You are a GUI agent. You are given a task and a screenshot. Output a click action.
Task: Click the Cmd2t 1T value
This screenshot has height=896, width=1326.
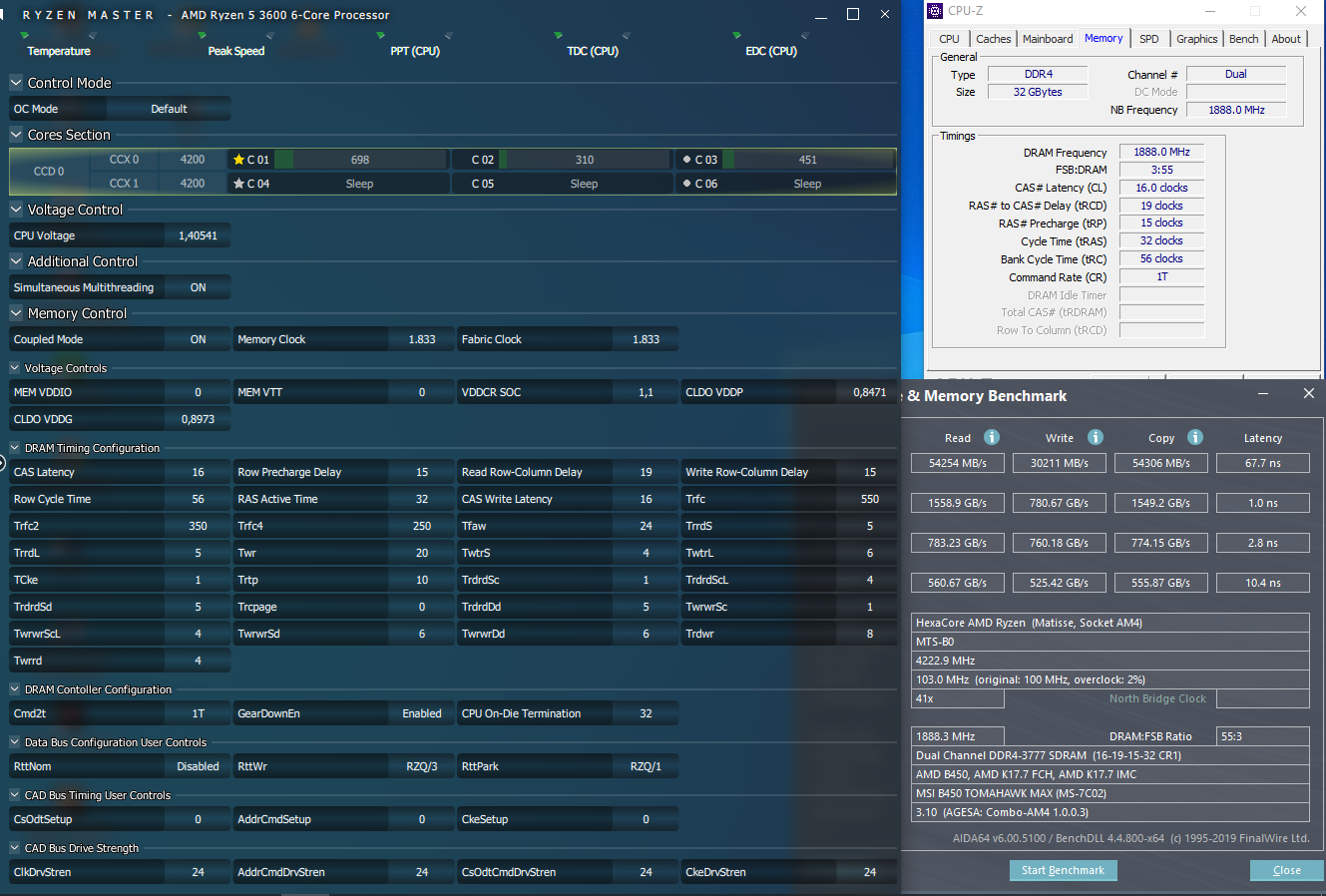click(198, 713)
